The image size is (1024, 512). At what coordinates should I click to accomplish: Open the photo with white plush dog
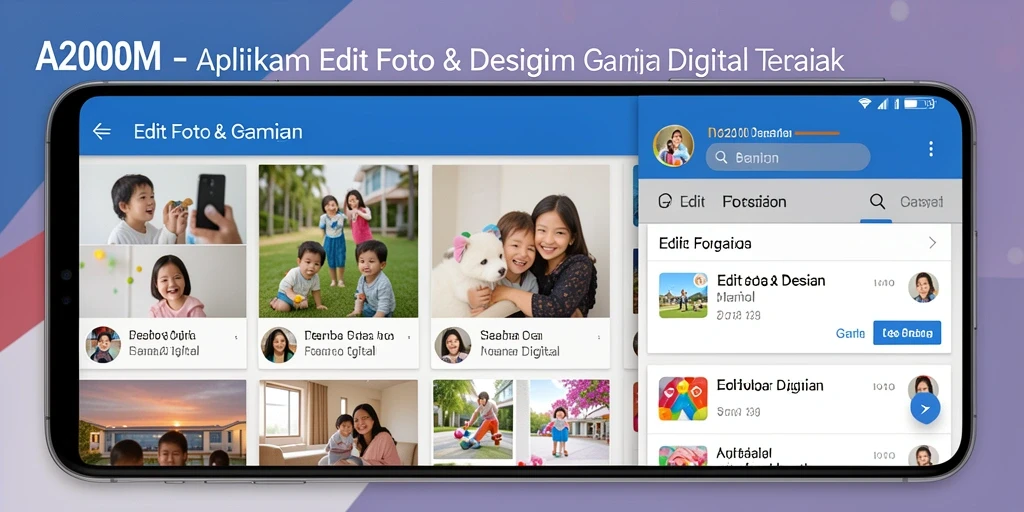coord(520,241)
